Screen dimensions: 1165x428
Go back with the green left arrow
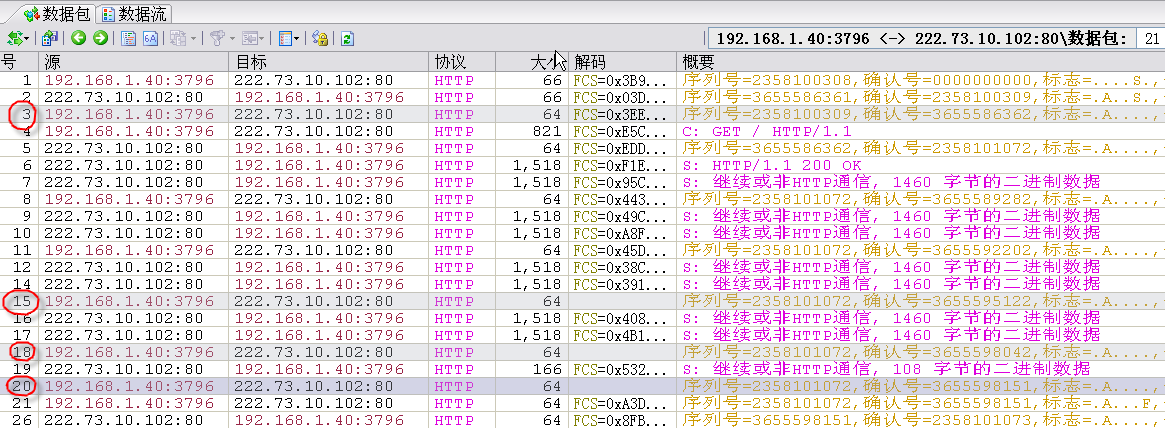79,38
